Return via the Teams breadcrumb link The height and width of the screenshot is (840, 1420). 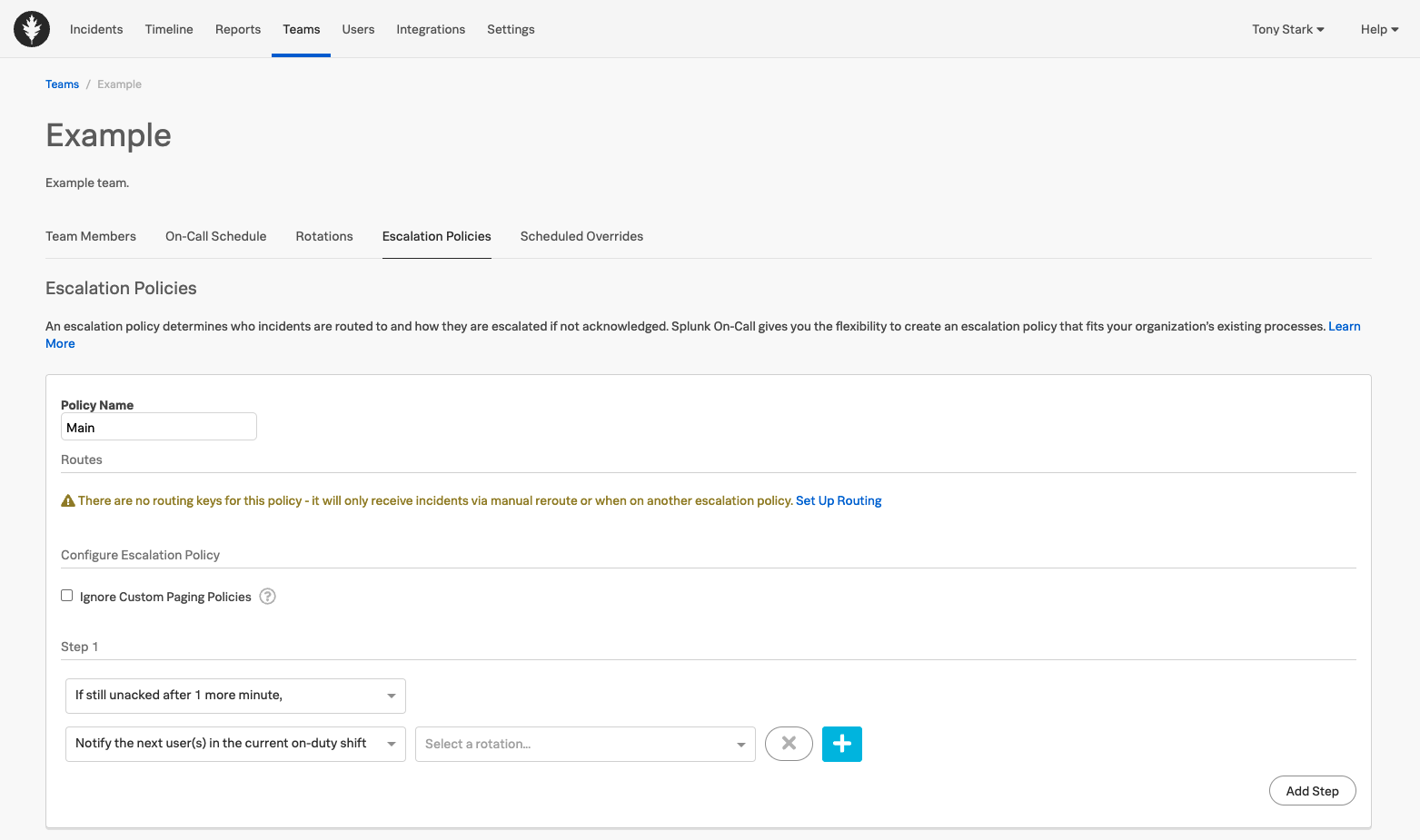tap(62, 84)
